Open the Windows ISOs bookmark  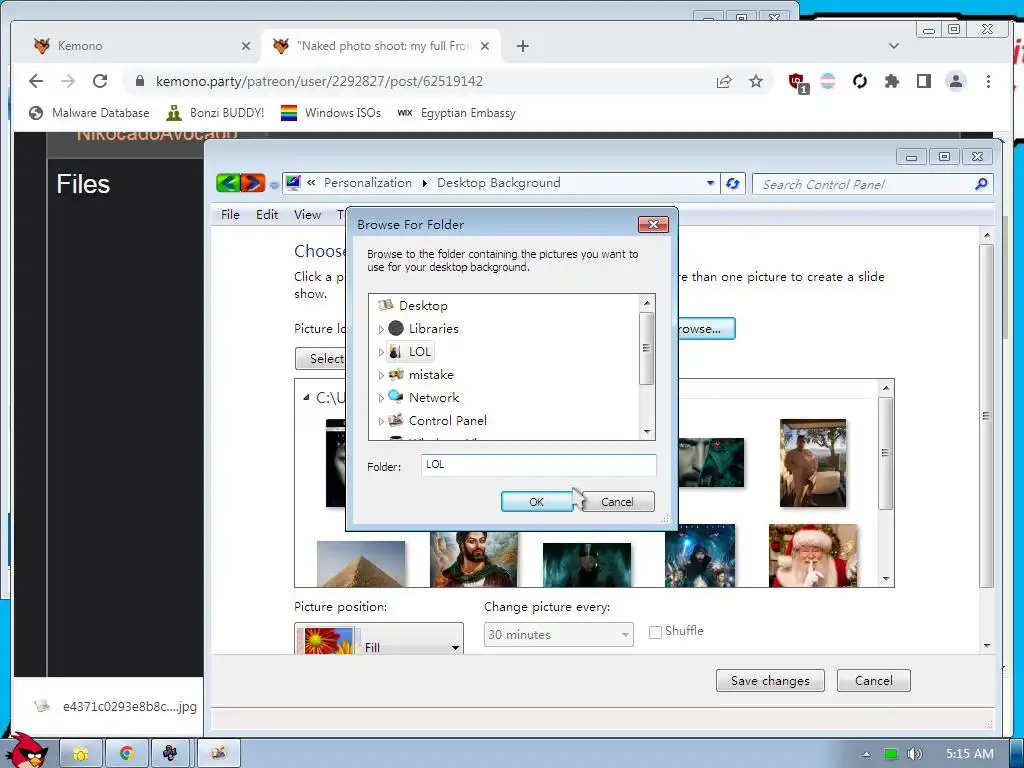[x=331, y=113]
